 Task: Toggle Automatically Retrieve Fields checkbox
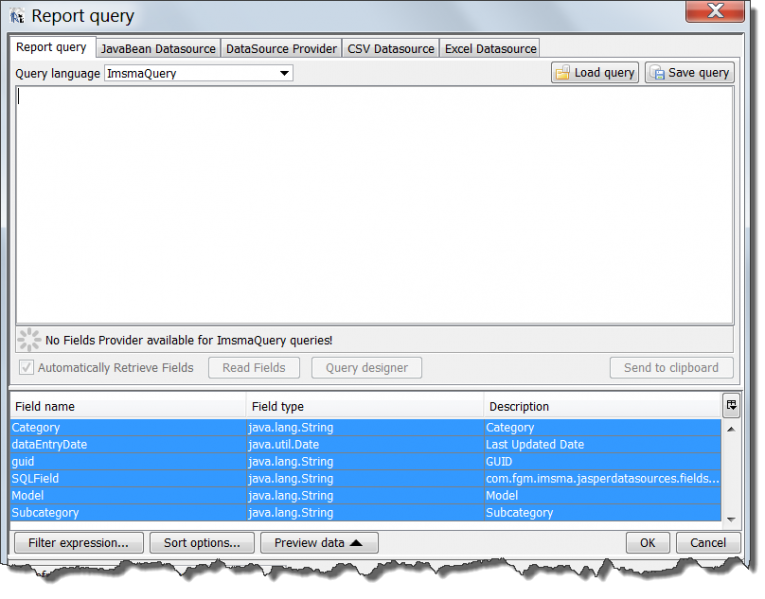[27, 368]
